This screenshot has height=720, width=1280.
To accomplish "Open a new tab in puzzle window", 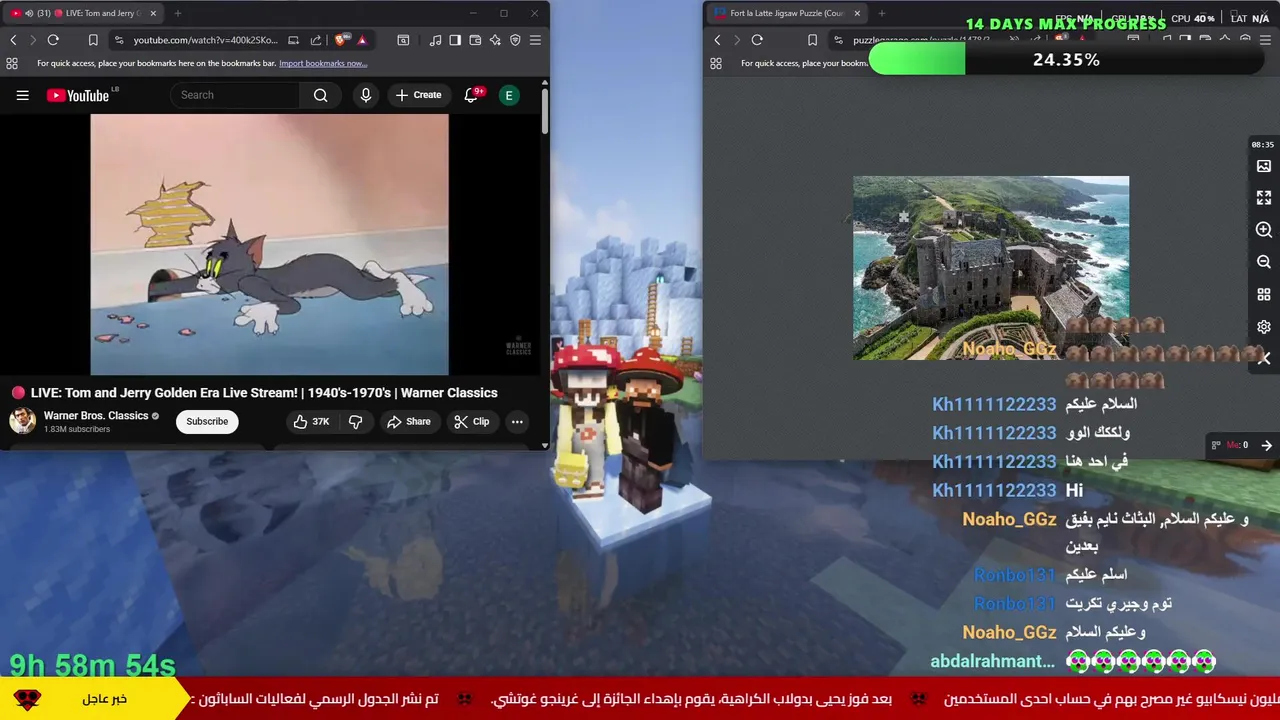I will pos(882,13).
